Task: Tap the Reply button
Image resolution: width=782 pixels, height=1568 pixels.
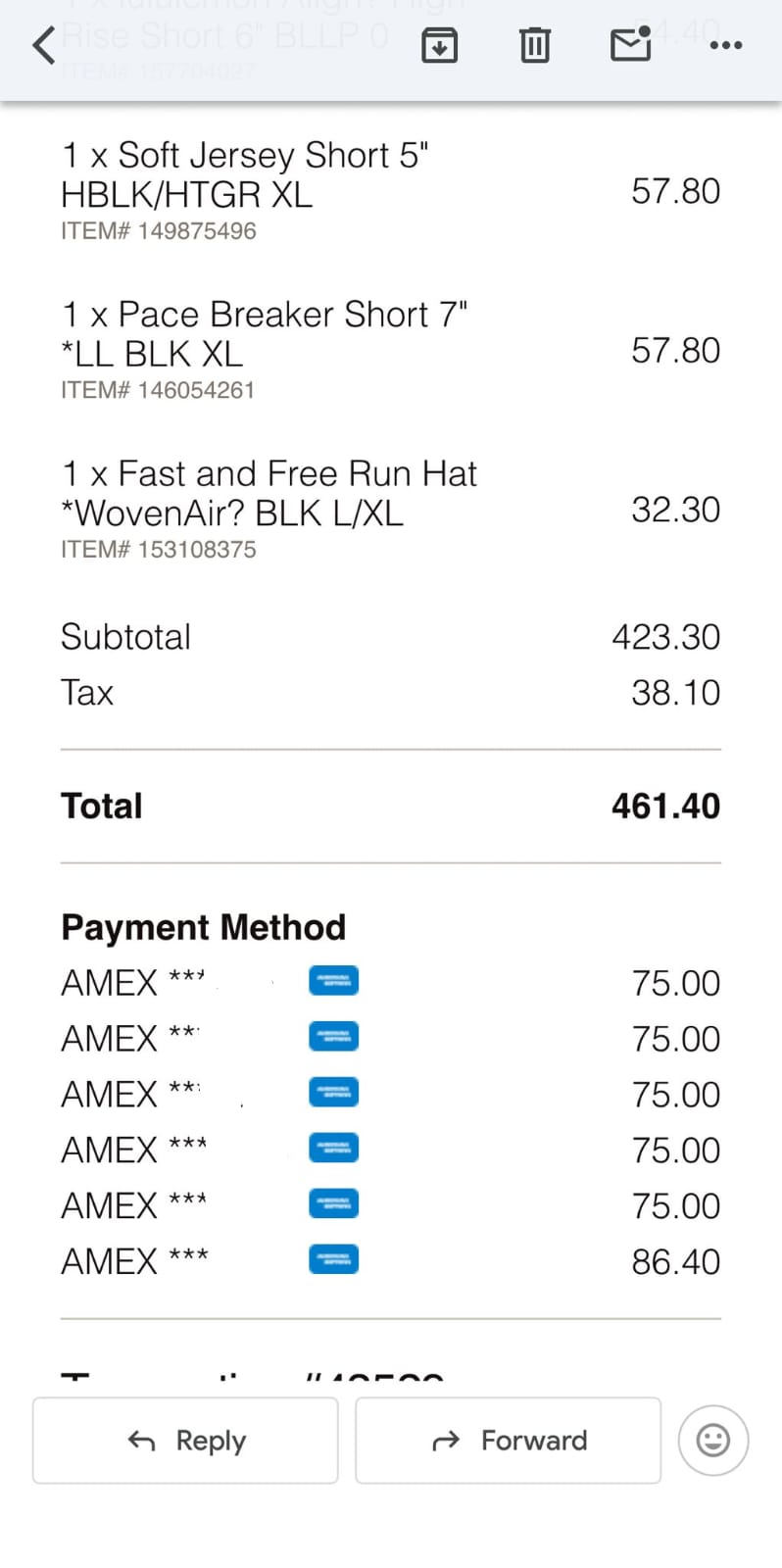Action: coord(185,1440)
